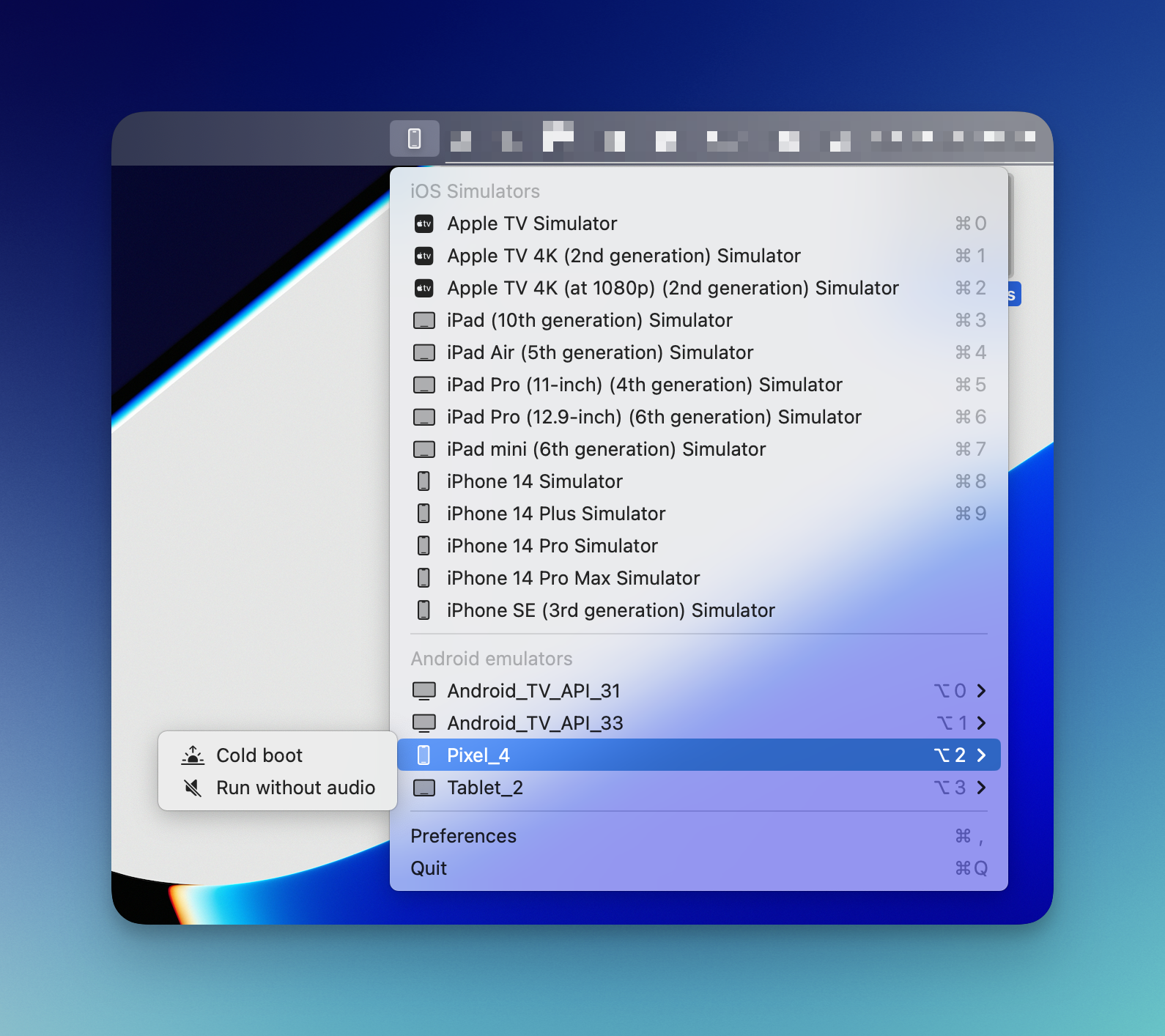Open Preferences

click(x=699, y=836)
